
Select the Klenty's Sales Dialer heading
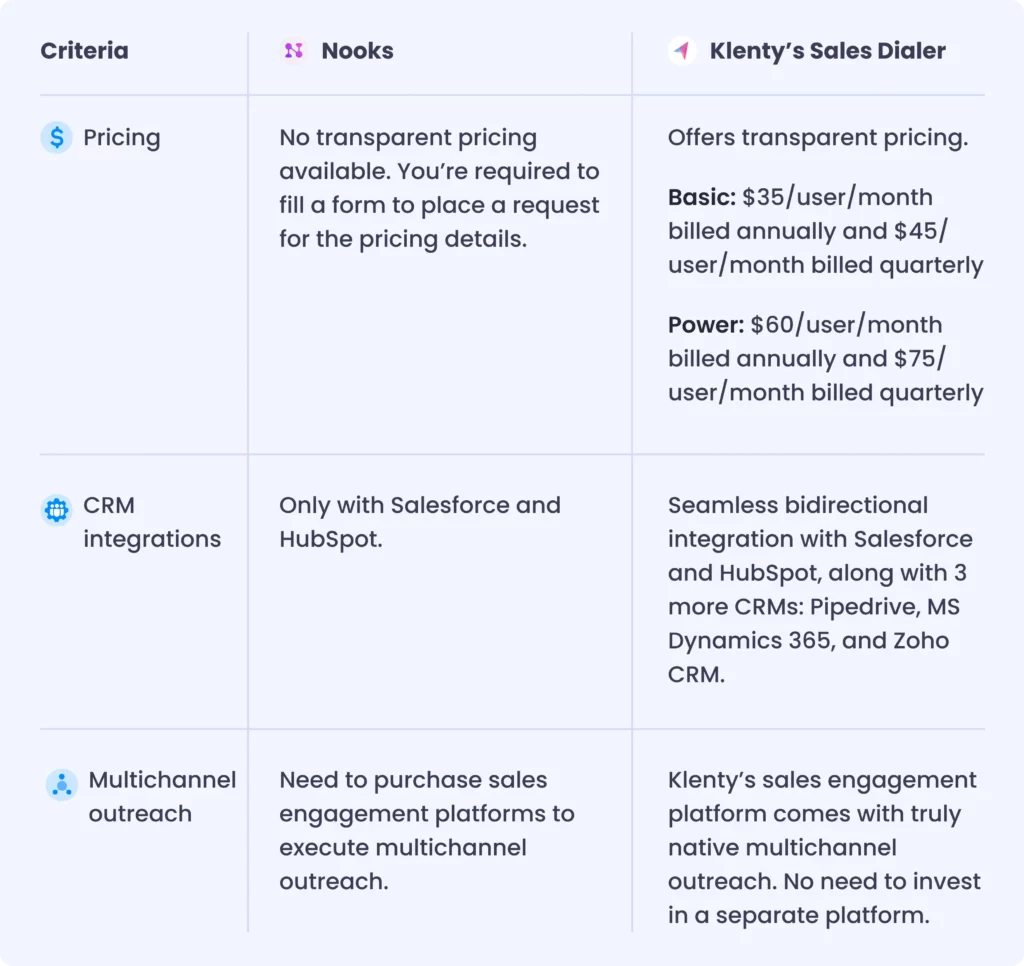827,51
